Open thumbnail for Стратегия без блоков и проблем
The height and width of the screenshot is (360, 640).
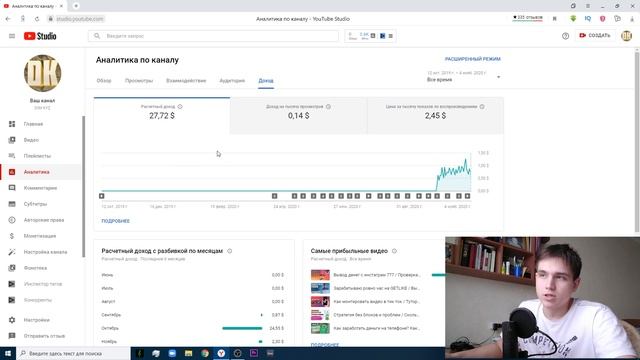tap(320, 315)
